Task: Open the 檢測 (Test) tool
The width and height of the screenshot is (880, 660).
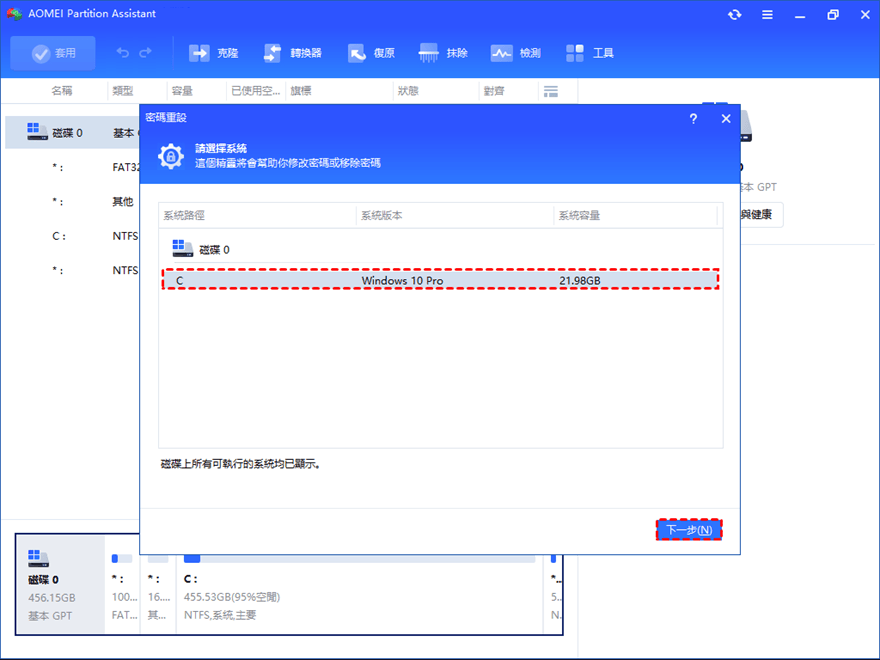Action: click(516, 53)
